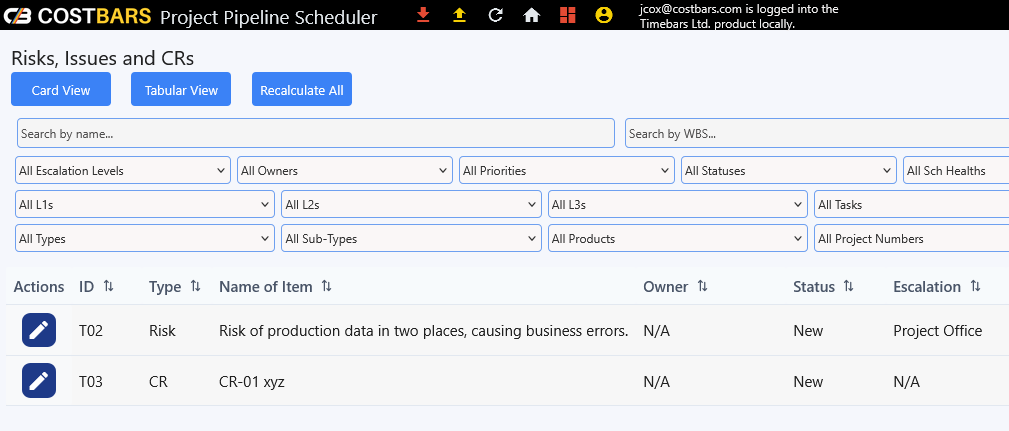Click the yellow upload arrow icon
This screenshot has height=431, width=1009.
coord(459,15)
